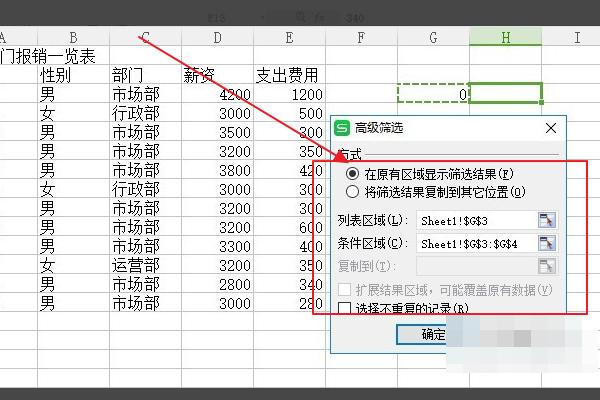
Task: Select column F header
Action: coord(361,38)
